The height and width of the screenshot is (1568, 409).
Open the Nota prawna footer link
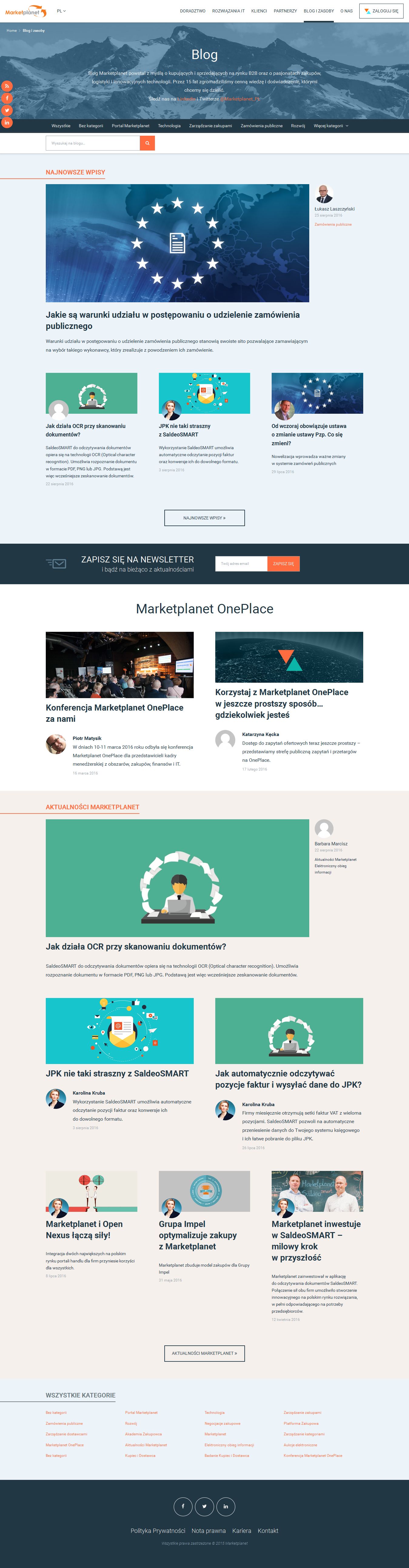[x=209, y=1531]
